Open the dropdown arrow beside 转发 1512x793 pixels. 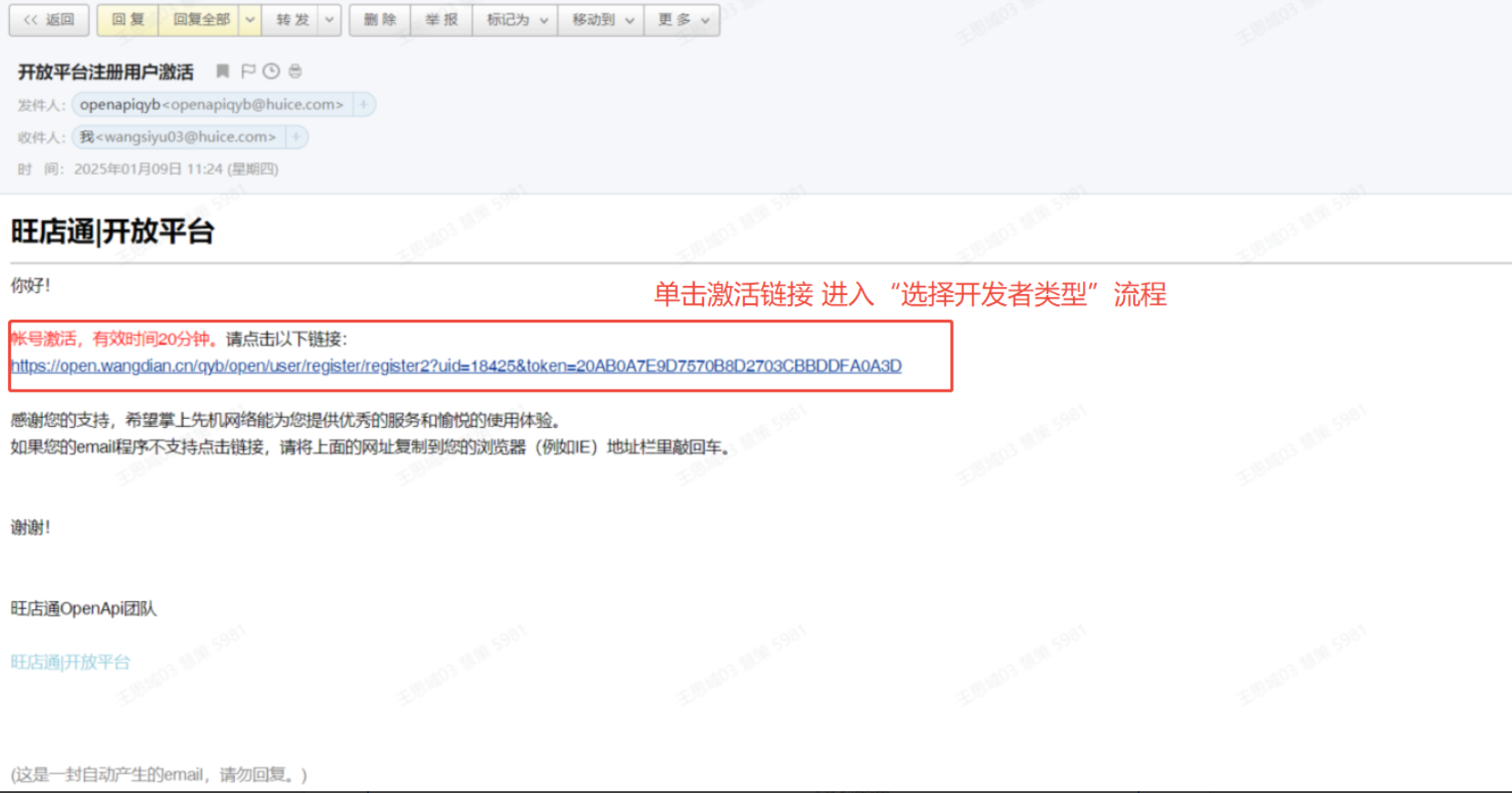[330, 20]
